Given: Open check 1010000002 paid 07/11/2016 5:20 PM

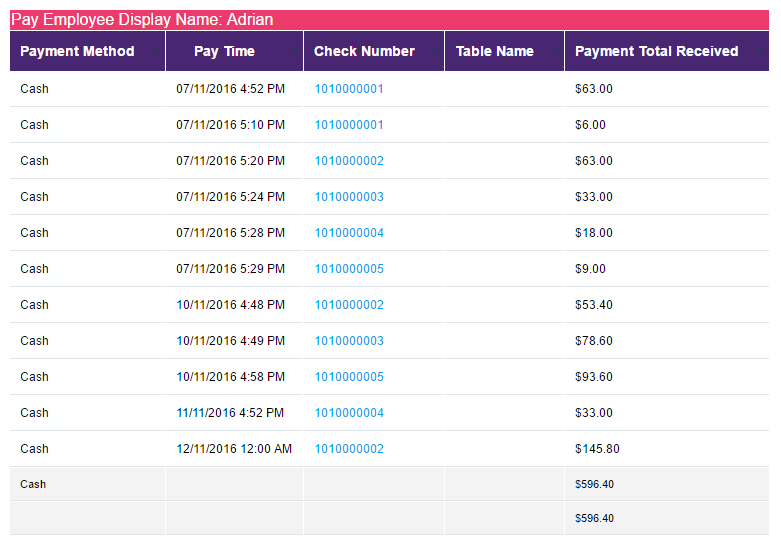Looking at the screenshot, I should click(x=349, y=161).
